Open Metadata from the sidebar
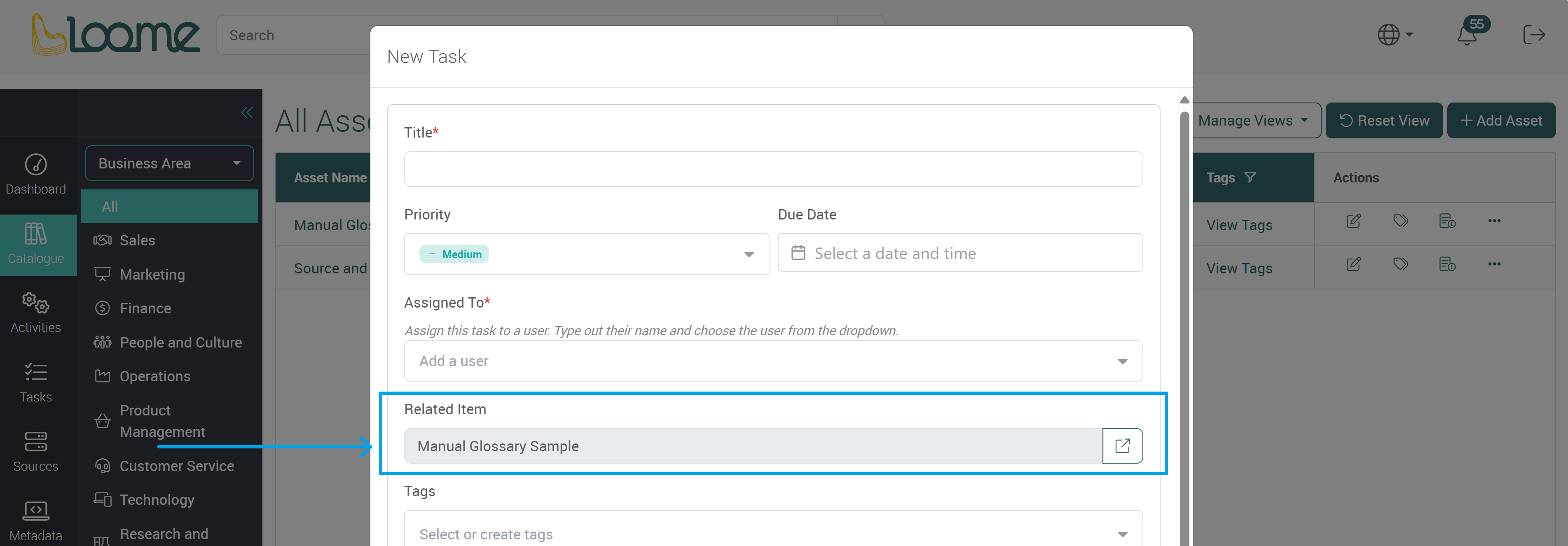 pyautogui.click(x=36, y=518)
